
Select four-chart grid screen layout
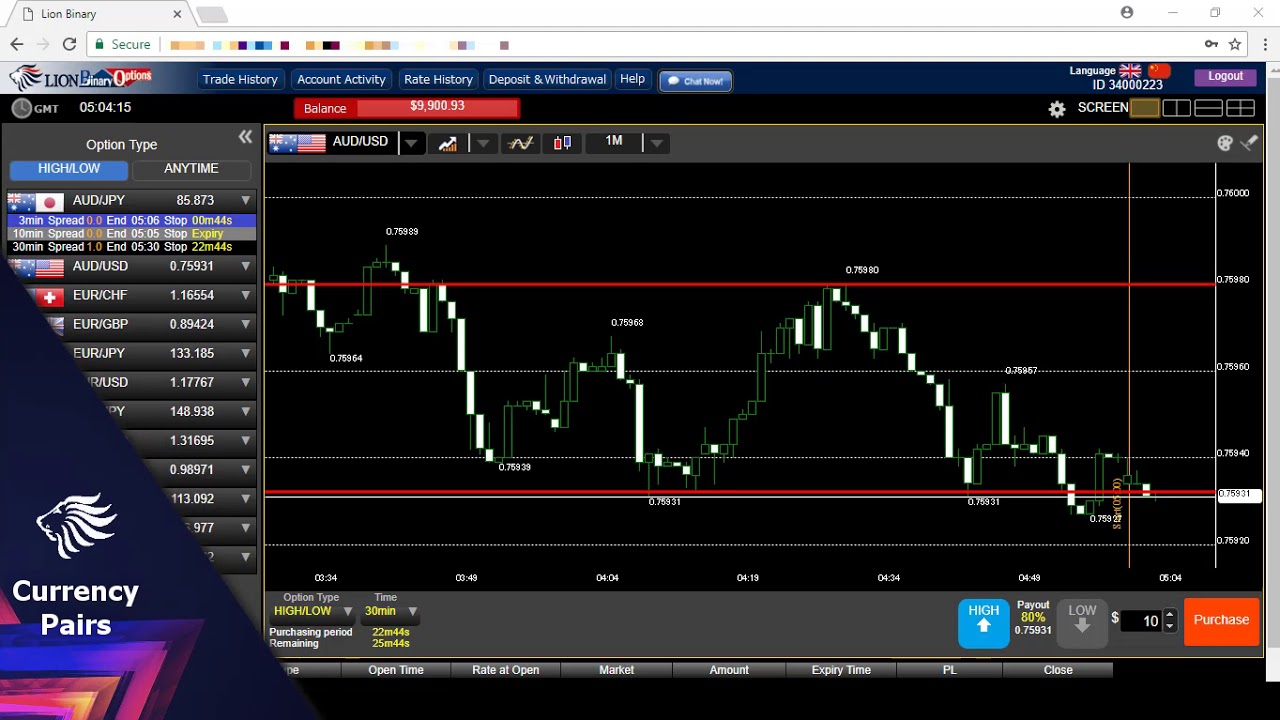tap(1240, 108)
